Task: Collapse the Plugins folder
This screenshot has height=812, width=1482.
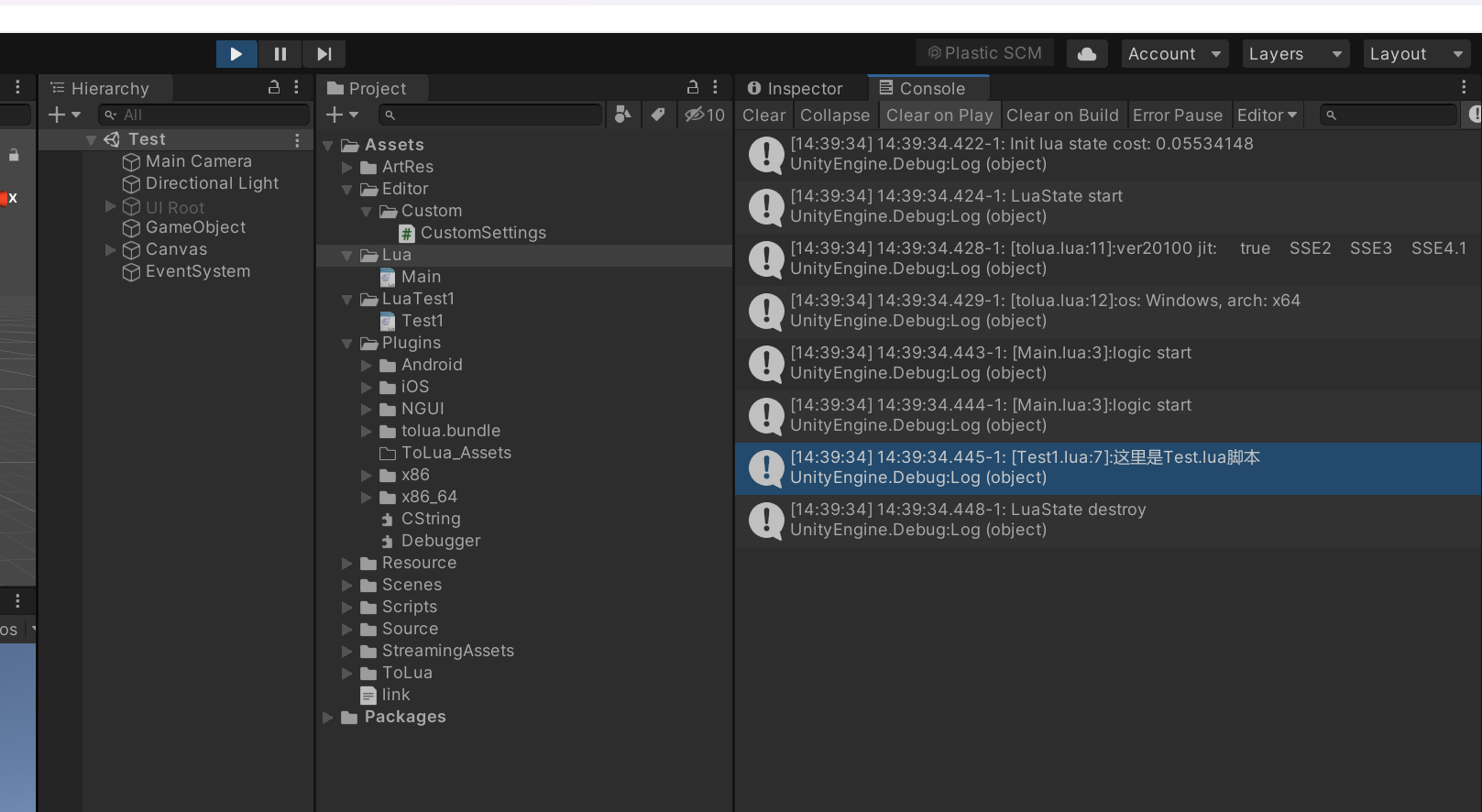Action: tap(347, 343)
